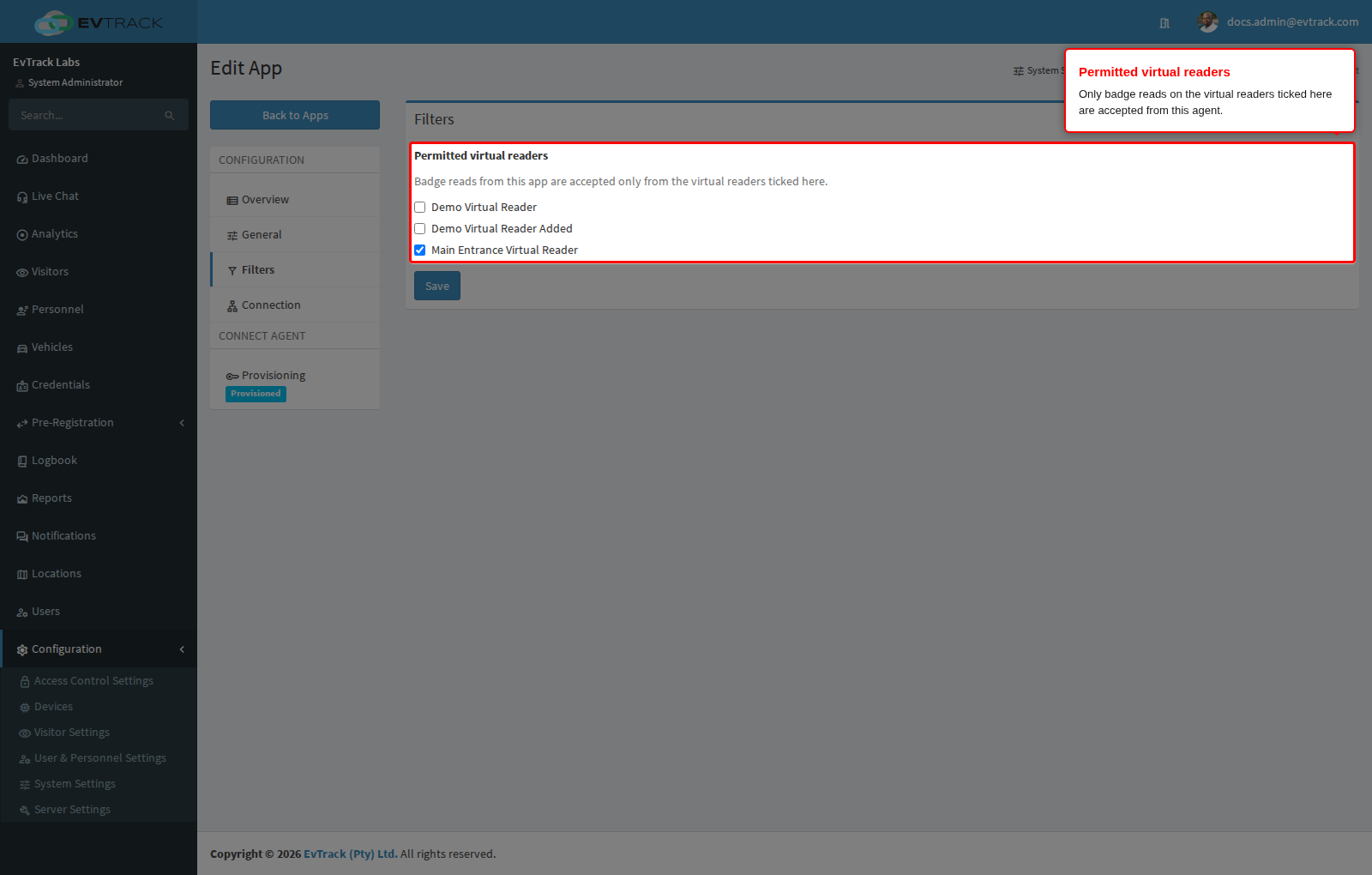Open the Locations map icon
Viewport: 1372px width, 875px height.
pos(22,575)
